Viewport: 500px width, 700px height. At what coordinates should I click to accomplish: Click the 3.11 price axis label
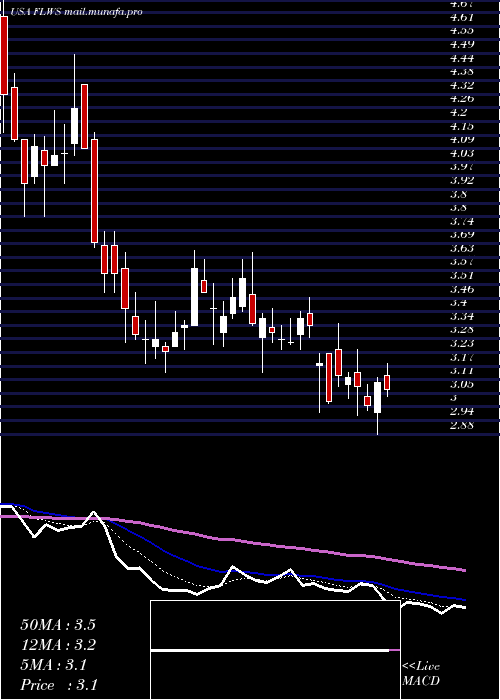coord(462,371)
